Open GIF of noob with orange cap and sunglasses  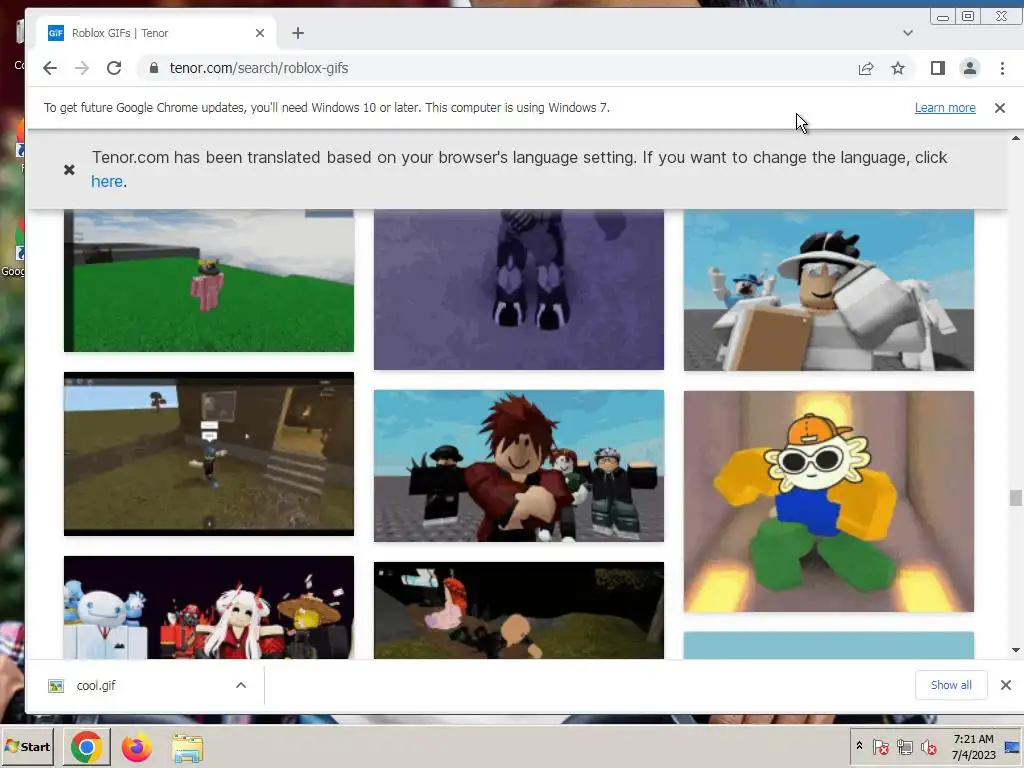tap(829, 502)
